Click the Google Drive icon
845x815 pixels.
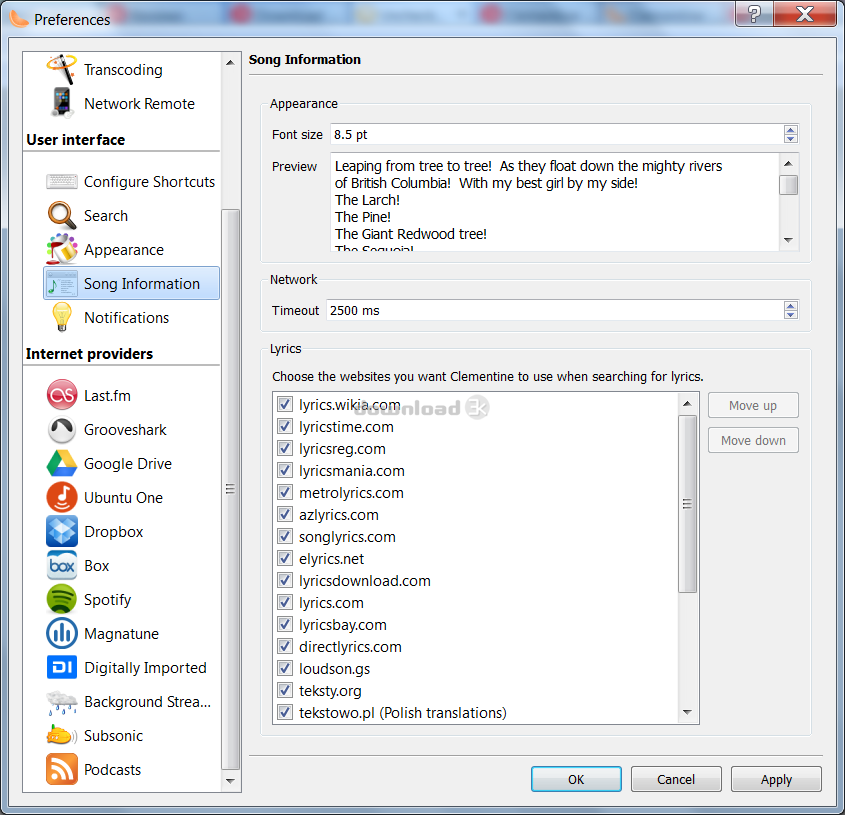click(61, 464)
